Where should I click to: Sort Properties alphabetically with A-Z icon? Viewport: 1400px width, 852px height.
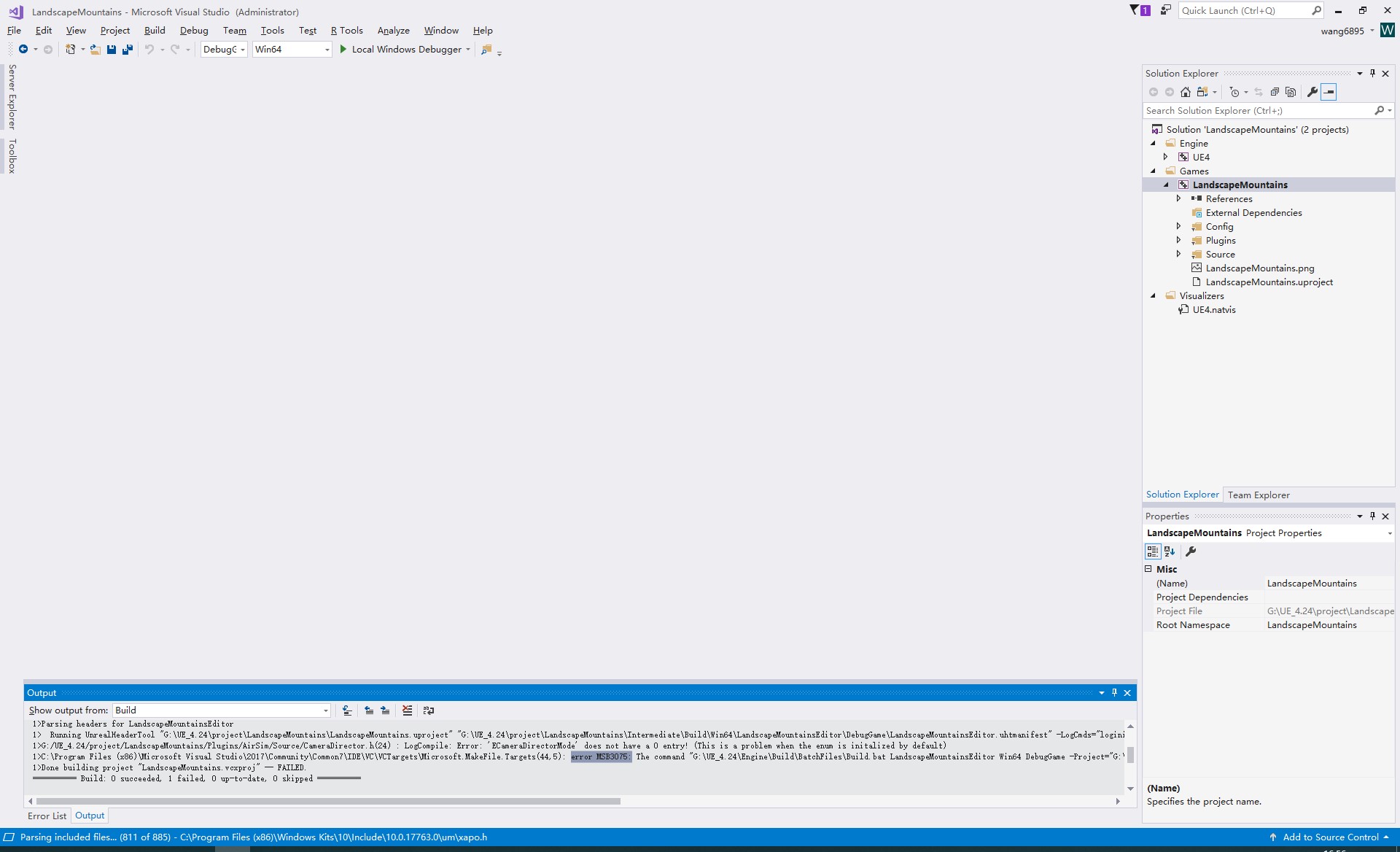1169,551
